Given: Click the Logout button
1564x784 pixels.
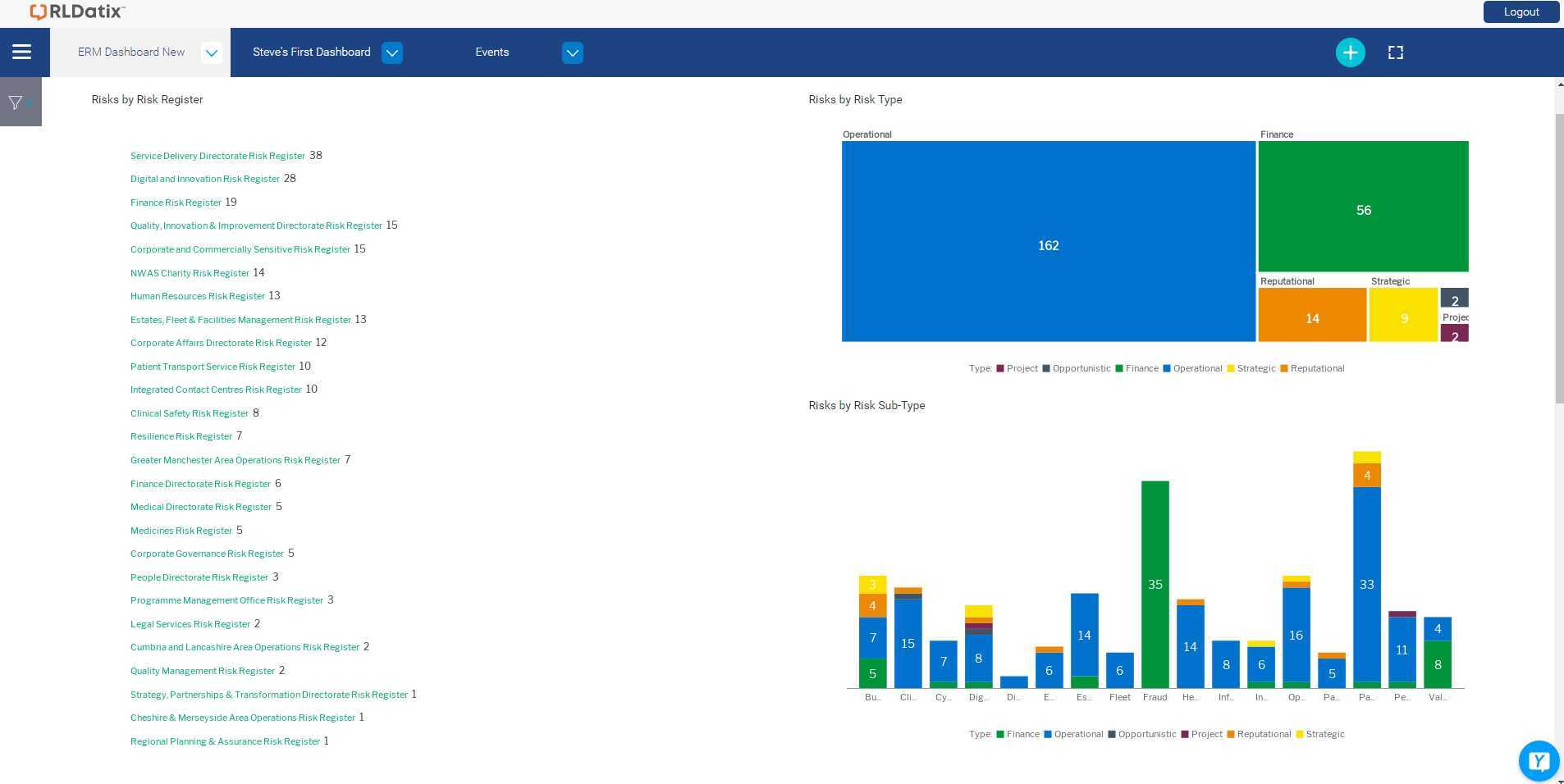Looking at the screenshot, I should tap(1521, 11).
